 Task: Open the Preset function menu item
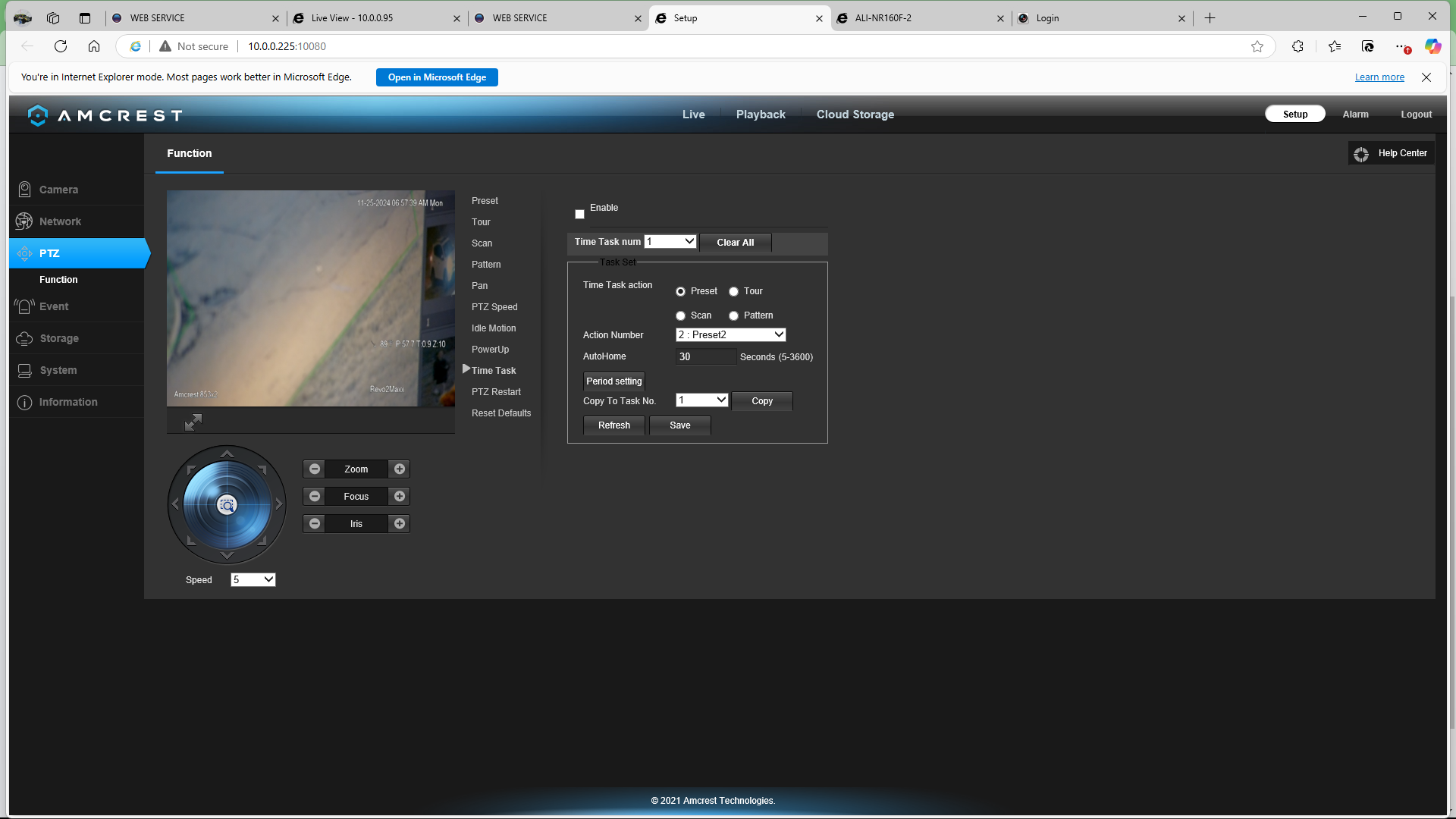[x=485, y=201]
